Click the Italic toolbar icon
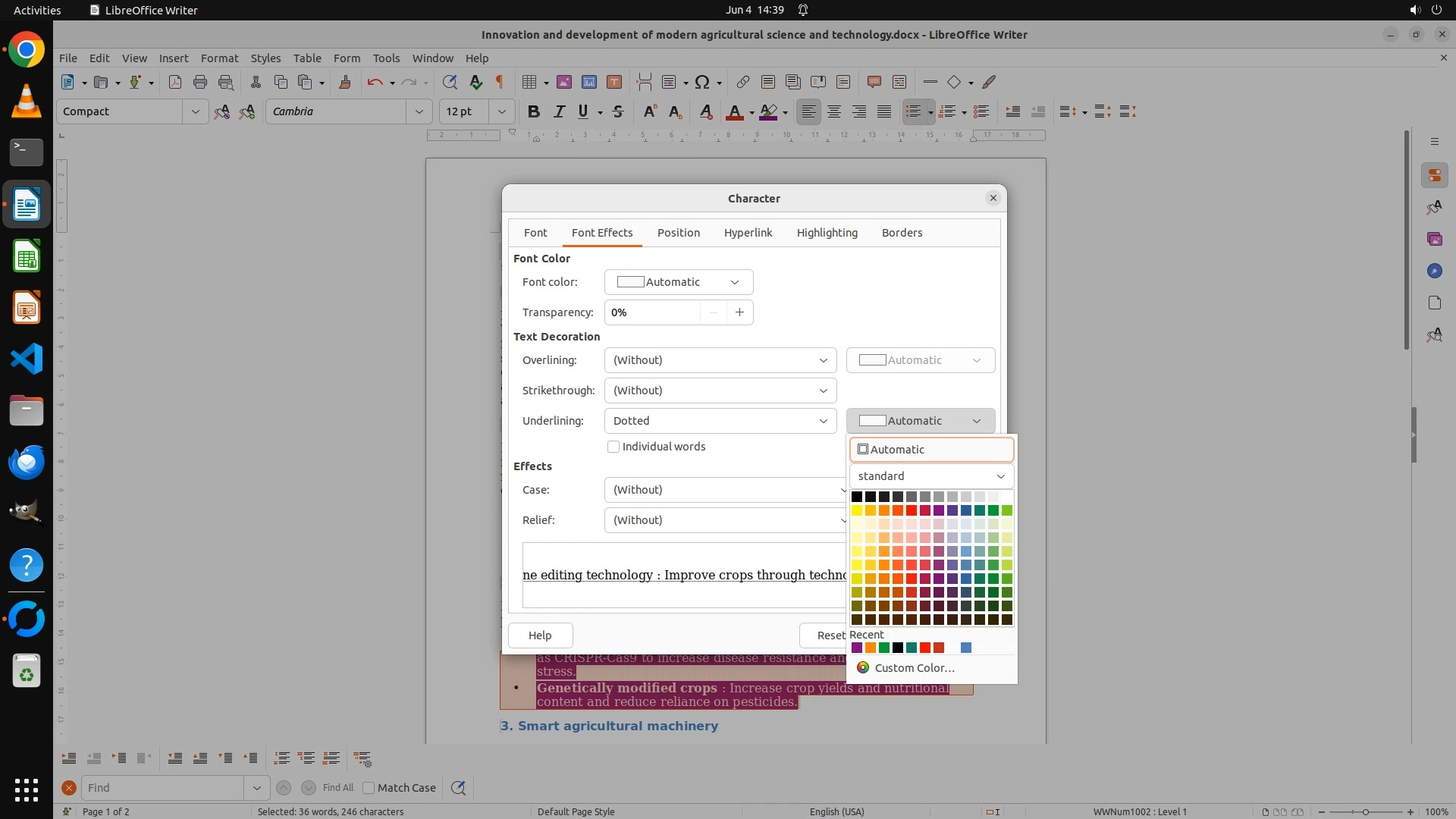 pyautogui.click(x=559, y=111)
